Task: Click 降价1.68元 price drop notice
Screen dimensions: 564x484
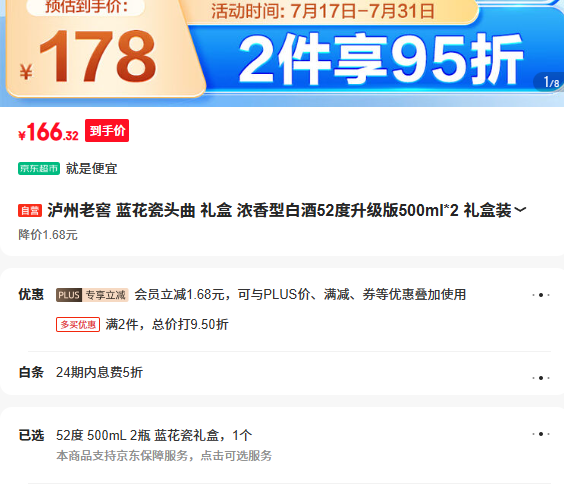Action: (48, 235)
